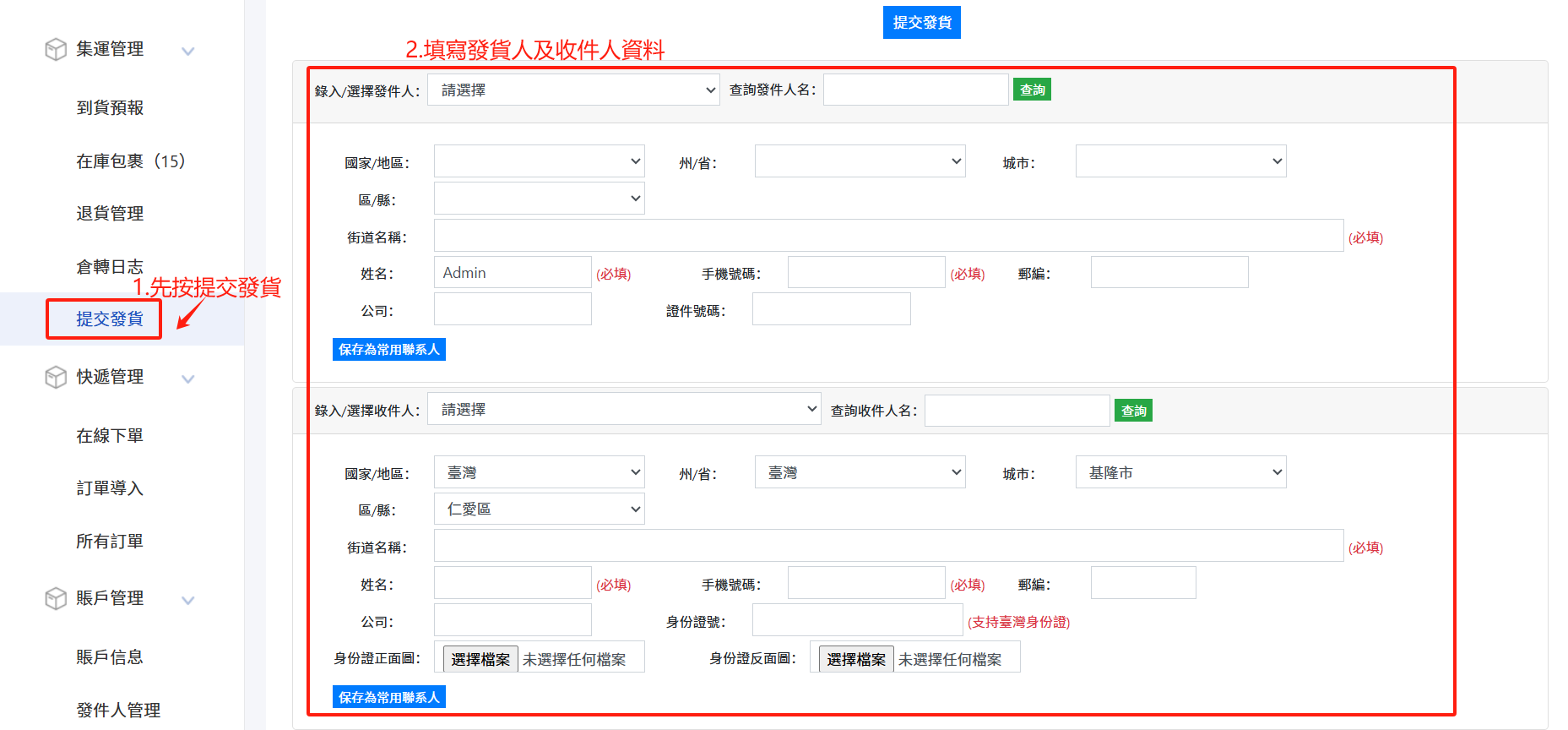Click green 查詢 button for recipient name
1568x730 pixels.
[1133, 411]
